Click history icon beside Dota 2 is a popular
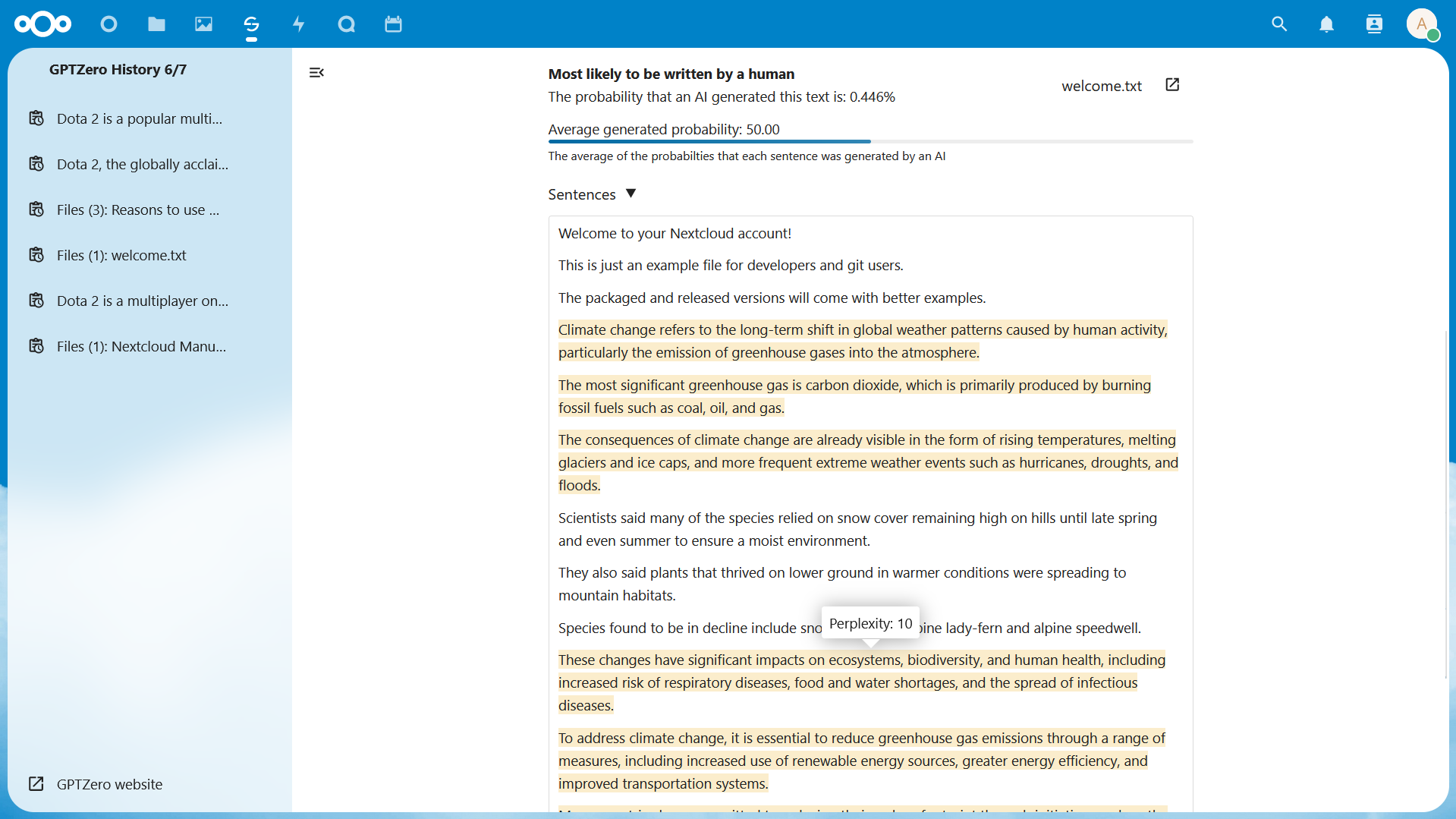 coord(36,118)
